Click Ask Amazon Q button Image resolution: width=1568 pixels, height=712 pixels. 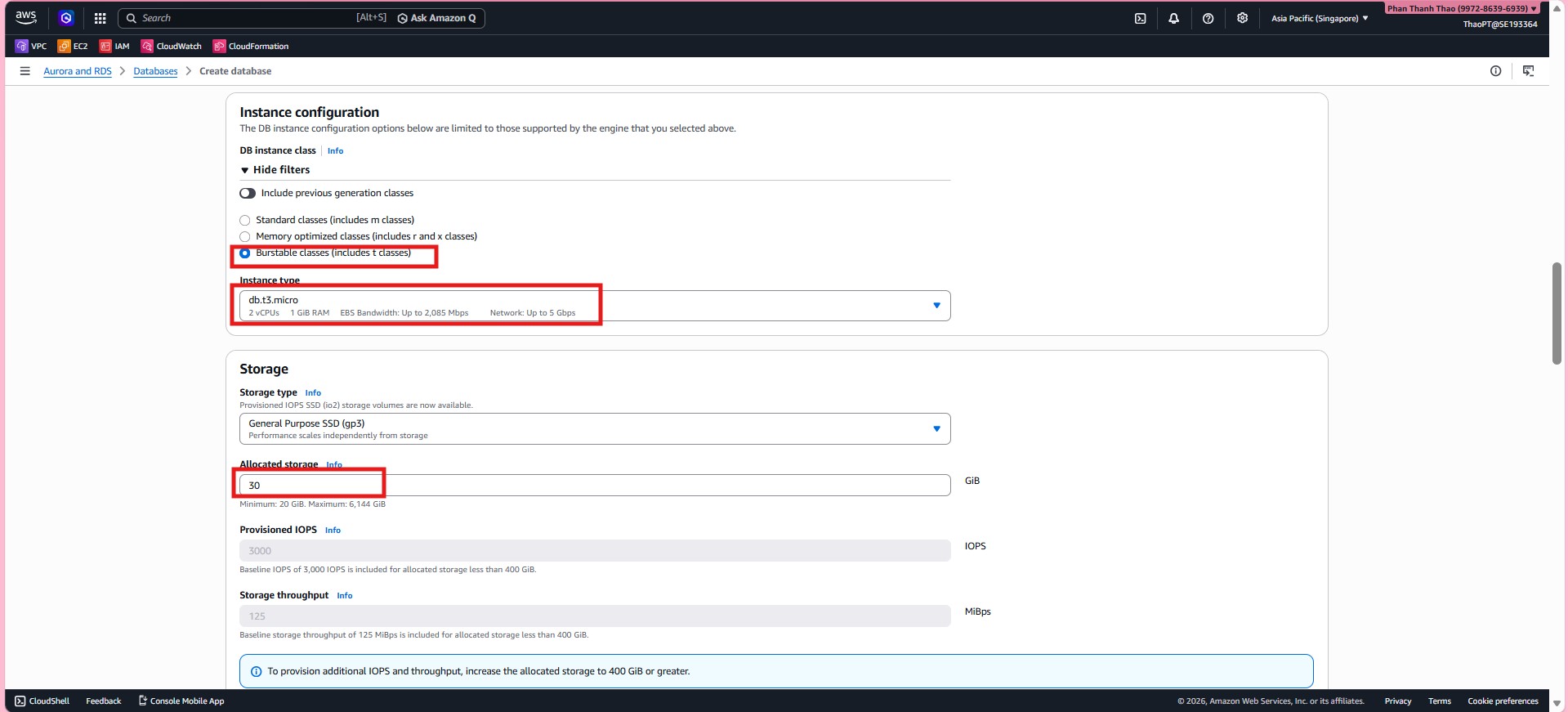point(437,18)
